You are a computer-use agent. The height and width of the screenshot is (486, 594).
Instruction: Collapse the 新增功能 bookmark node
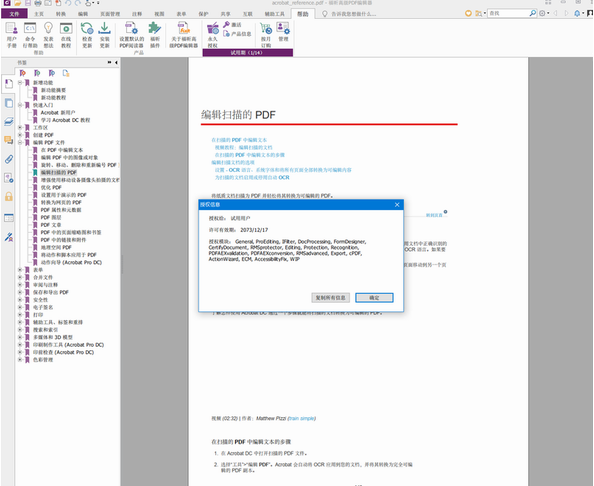[20, 83]
